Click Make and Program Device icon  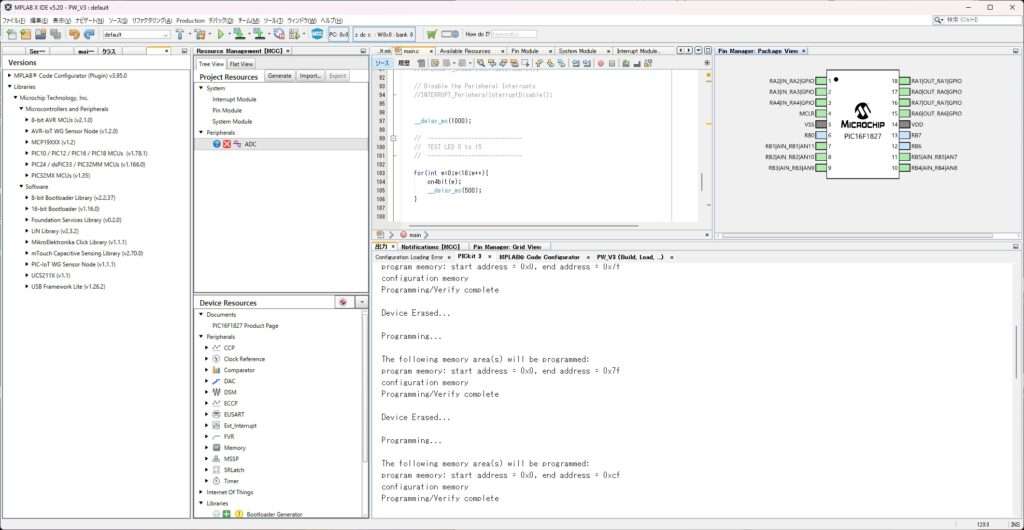pyautogui.click(x=239, y=34)
